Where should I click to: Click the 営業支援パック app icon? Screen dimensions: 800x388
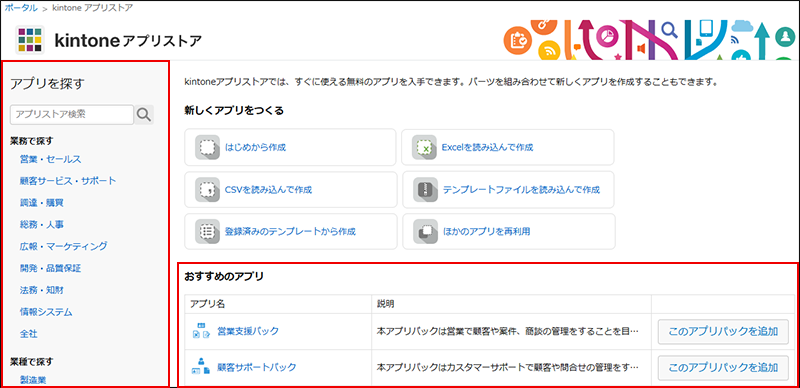201,331
